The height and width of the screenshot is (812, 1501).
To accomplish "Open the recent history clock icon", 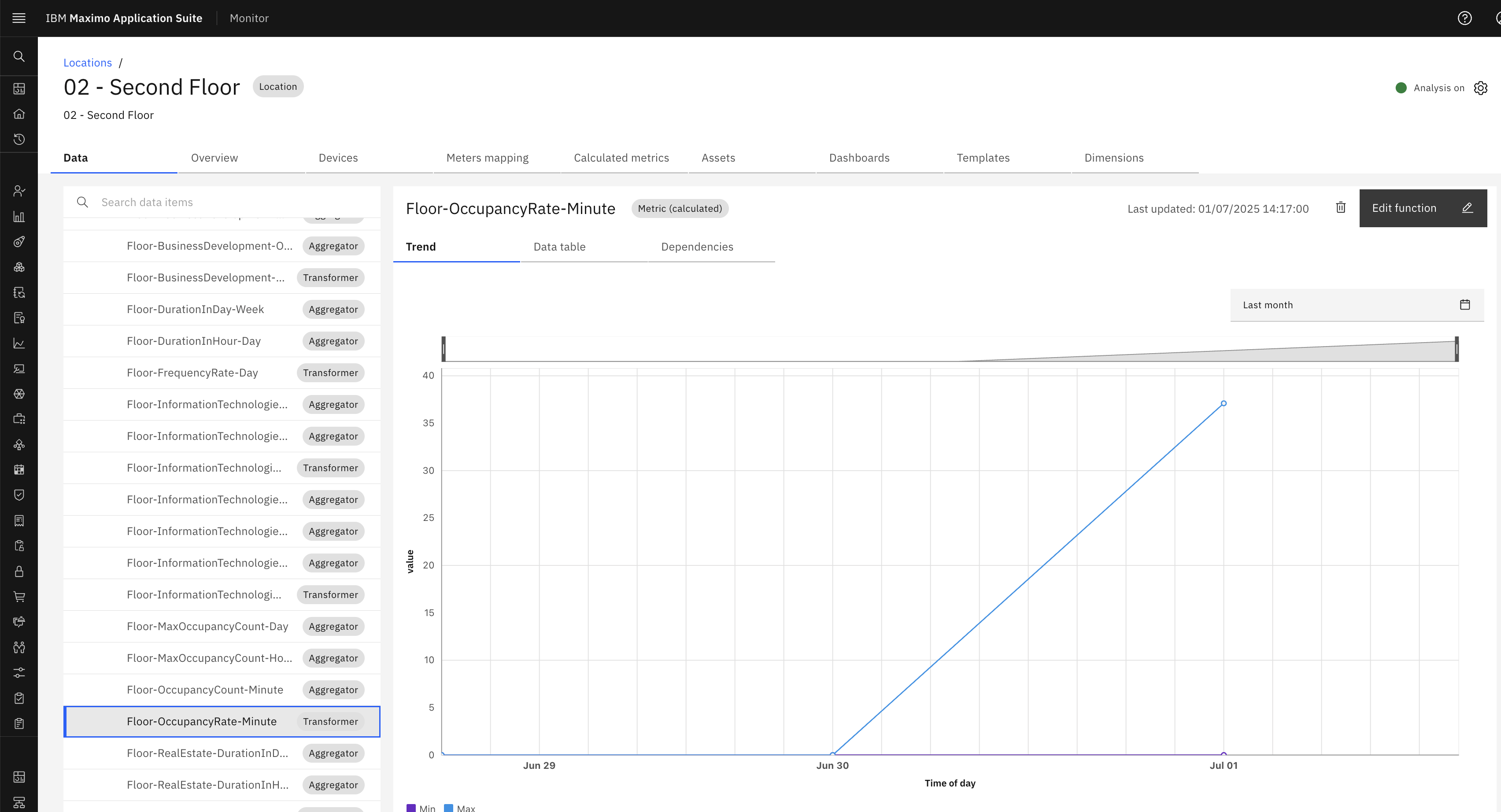I will (x=18, y=139).
